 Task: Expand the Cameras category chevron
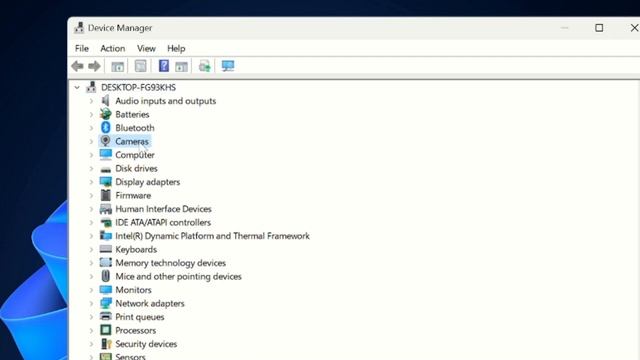tap(91, 142)
